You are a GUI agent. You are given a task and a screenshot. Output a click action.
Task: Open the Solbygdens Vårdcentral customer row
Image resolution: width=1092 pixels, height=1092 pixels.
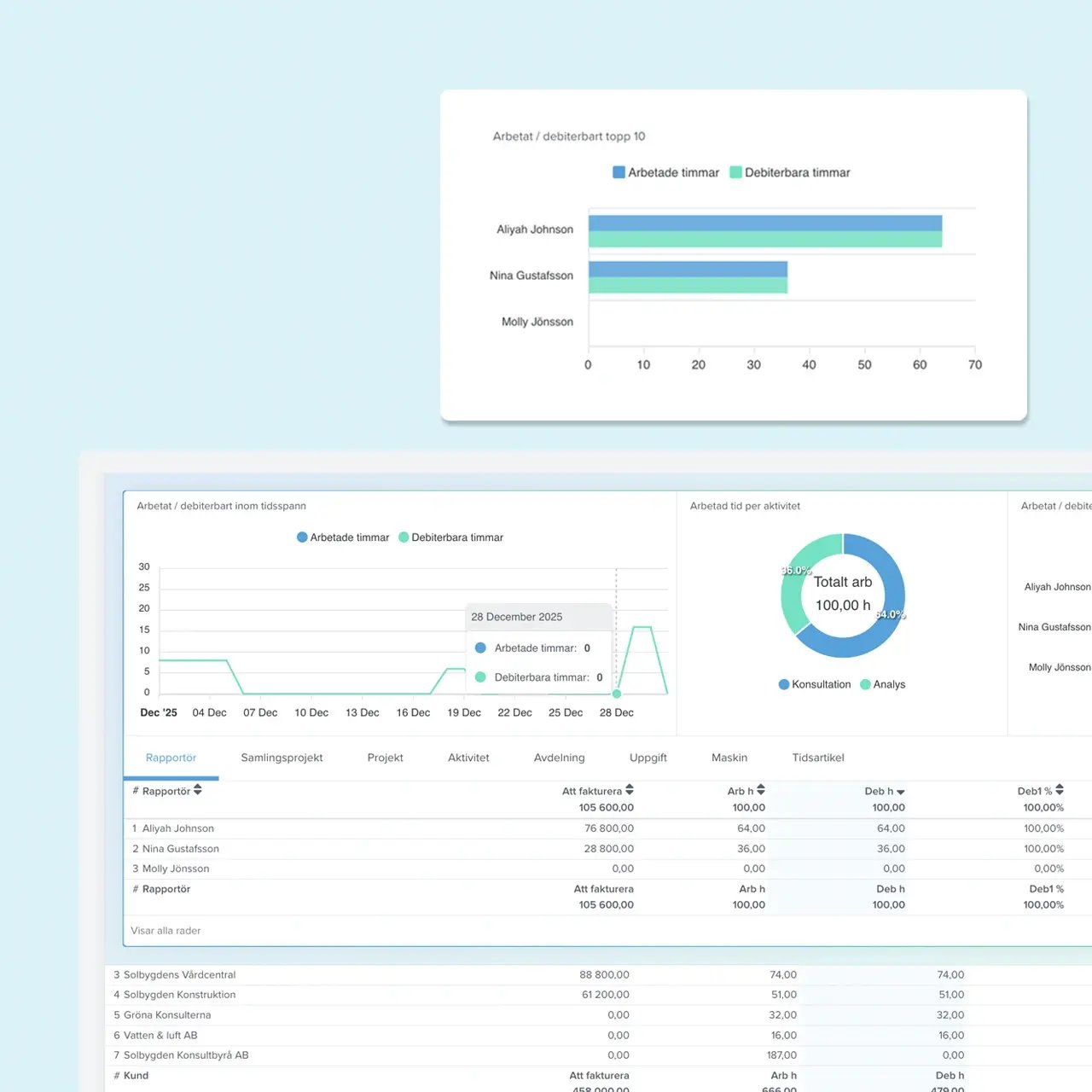click(x=179, y=974)
